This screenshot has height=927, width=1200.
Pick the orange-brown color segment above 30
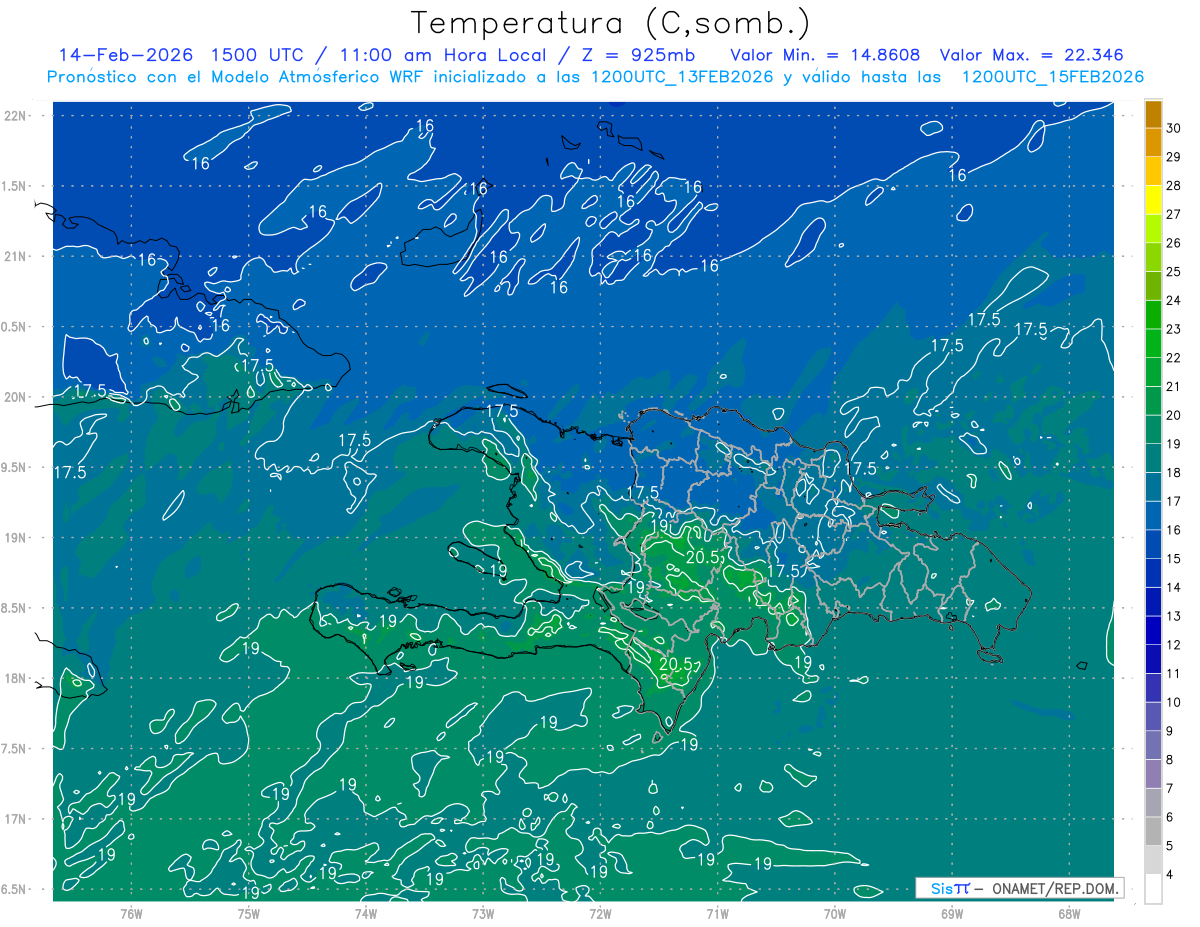tap(1153, 114)
